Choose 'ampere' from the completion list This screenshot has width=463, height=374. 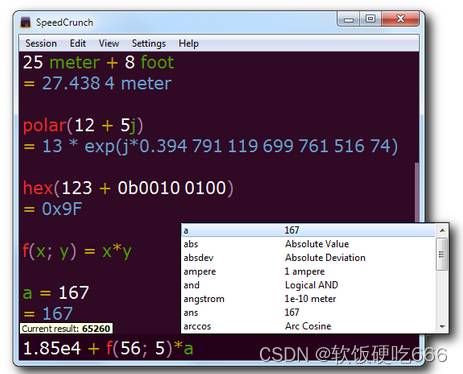[309, 271]
